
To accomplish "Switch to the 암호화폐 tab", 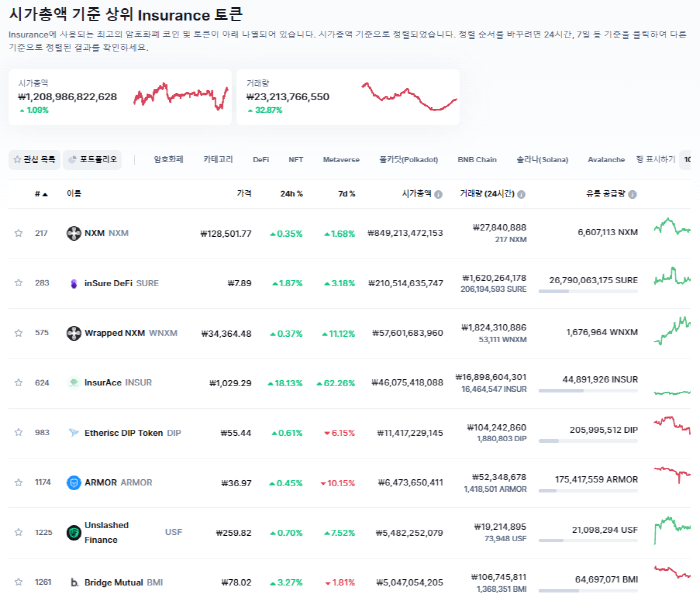I will click(168, 159).
